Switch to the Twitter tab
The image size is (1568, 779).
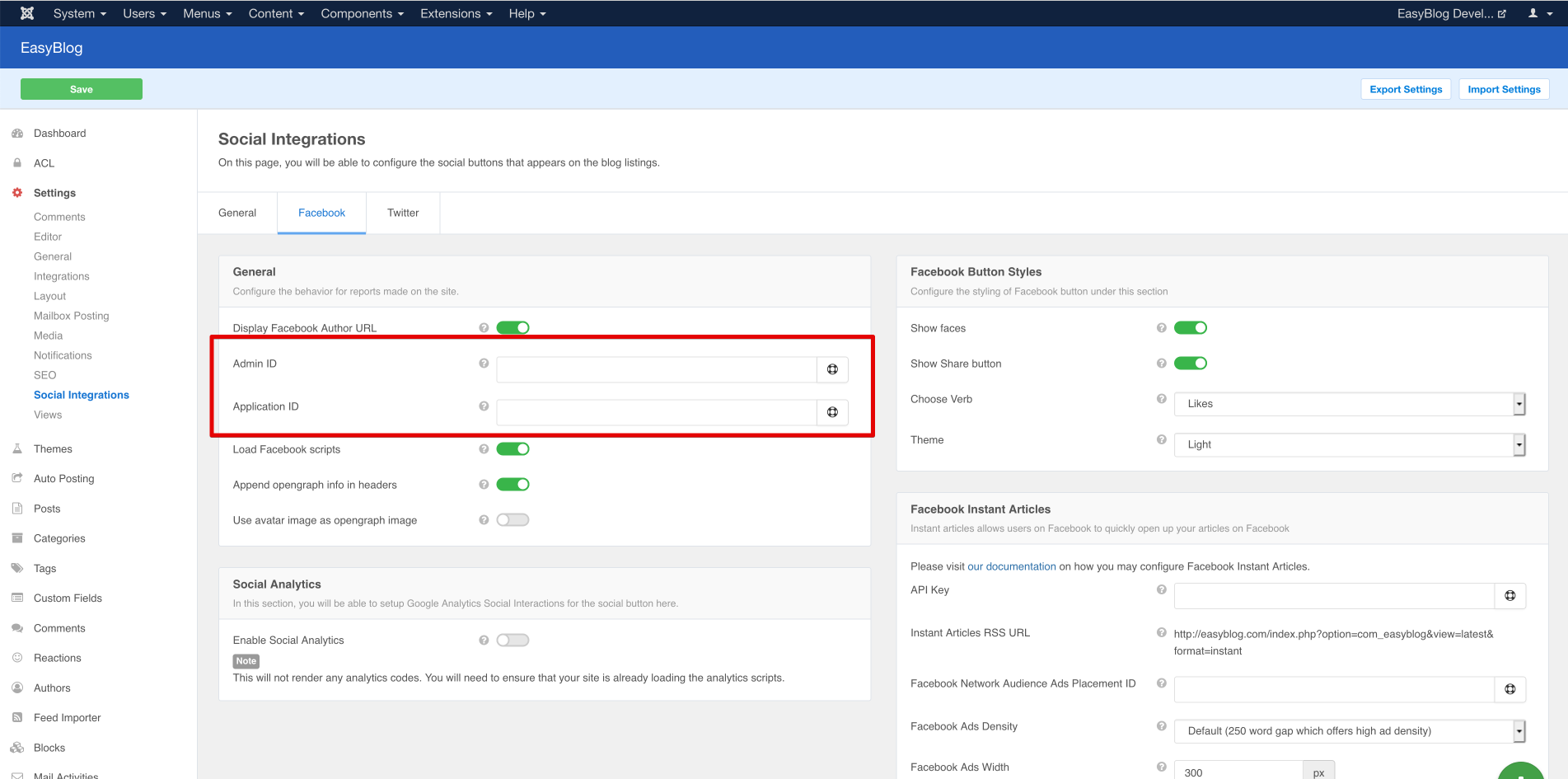[x=403, y=213]
